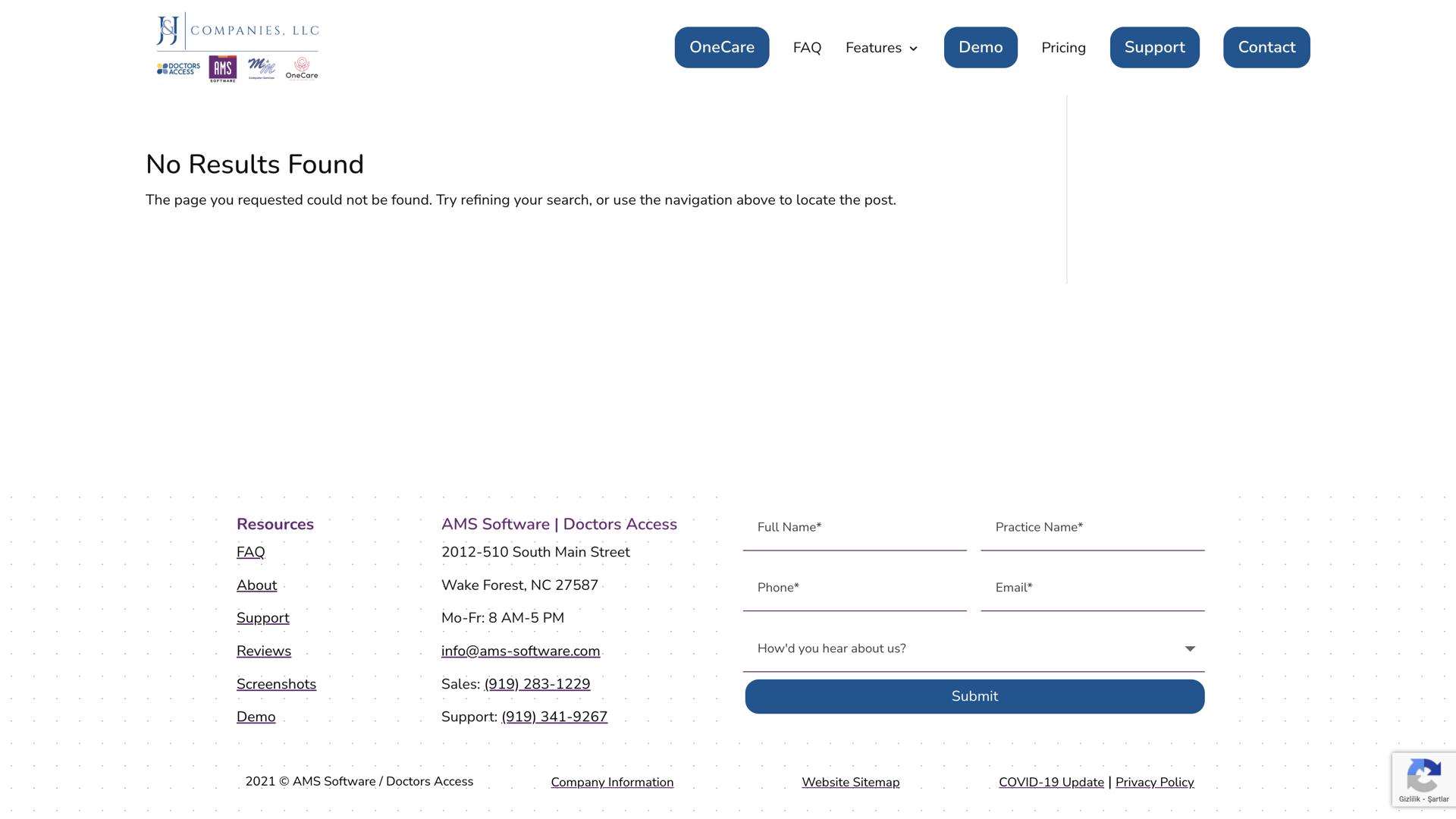Click the reCAPTCHA privacy badge
This screenshot has height=819, width=1456.
(1423, 779)
